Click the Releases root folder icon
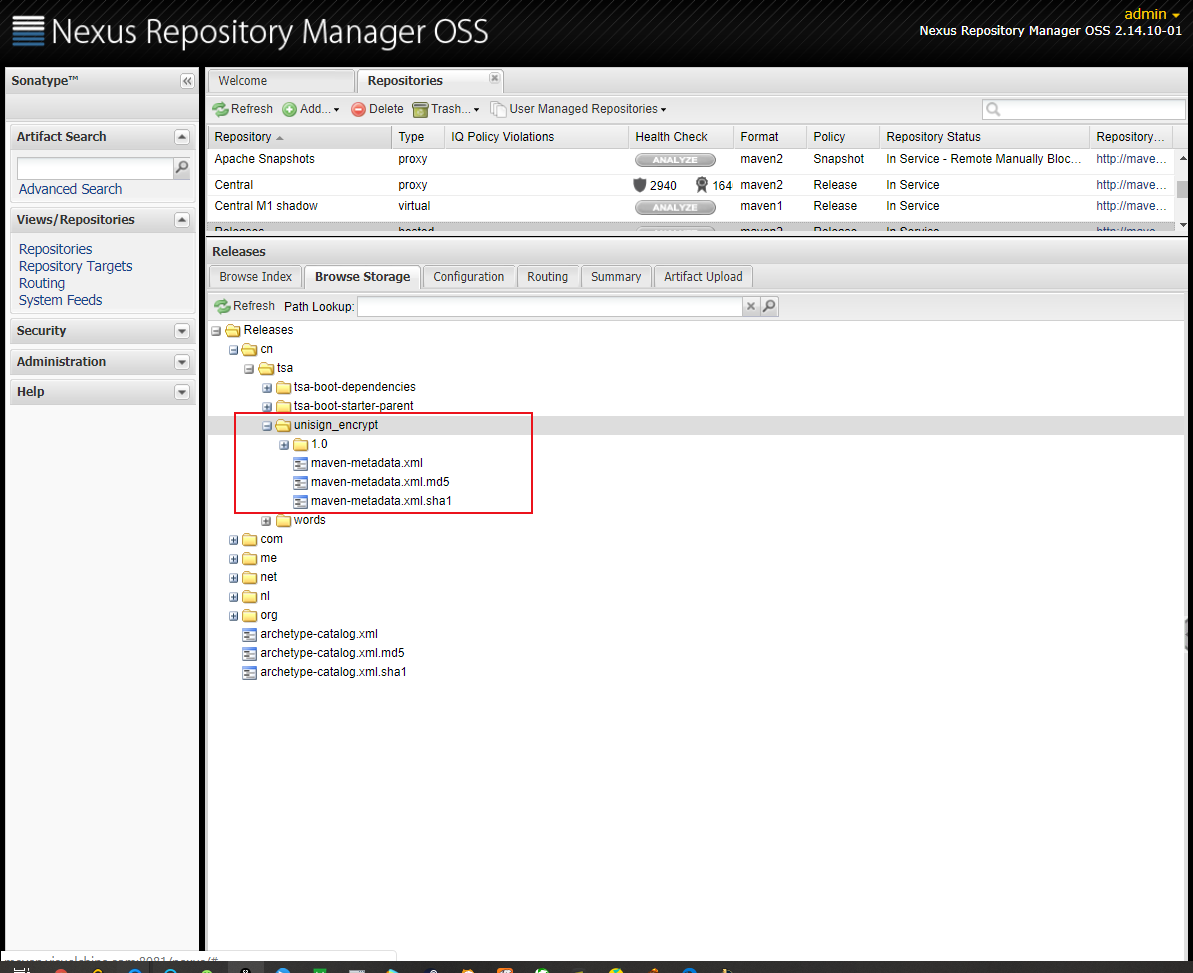This screenshot has width=1193, height=973. click(x=233, y=330)
